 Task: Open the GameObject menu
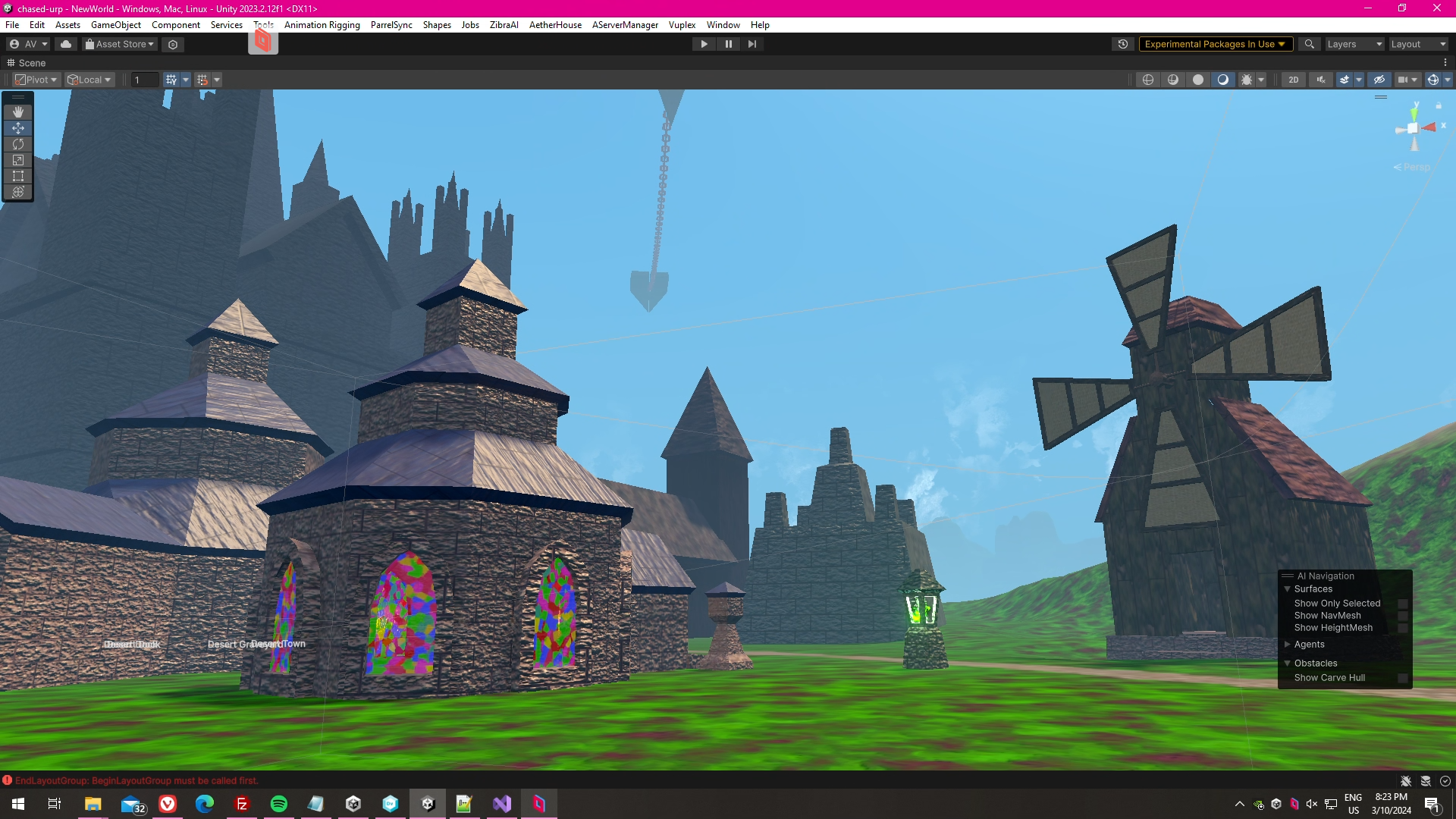point(115,25)
